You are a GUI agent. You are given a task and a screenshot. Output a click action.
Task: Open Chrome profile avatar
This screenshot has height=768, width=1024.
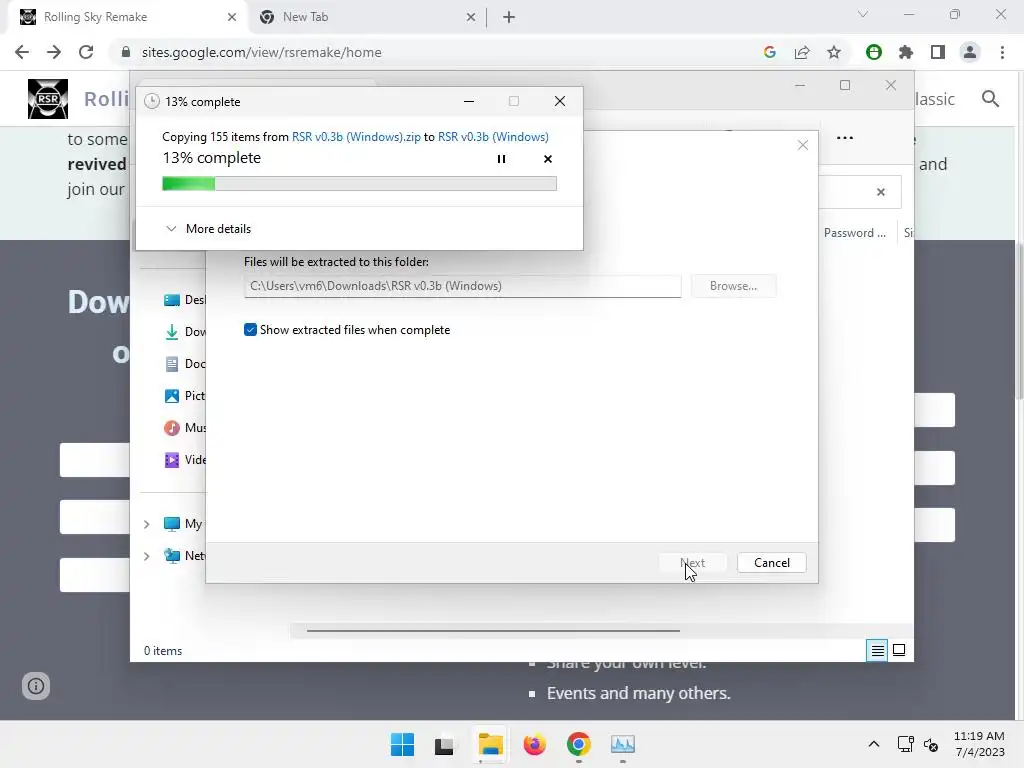pos(970,52)
